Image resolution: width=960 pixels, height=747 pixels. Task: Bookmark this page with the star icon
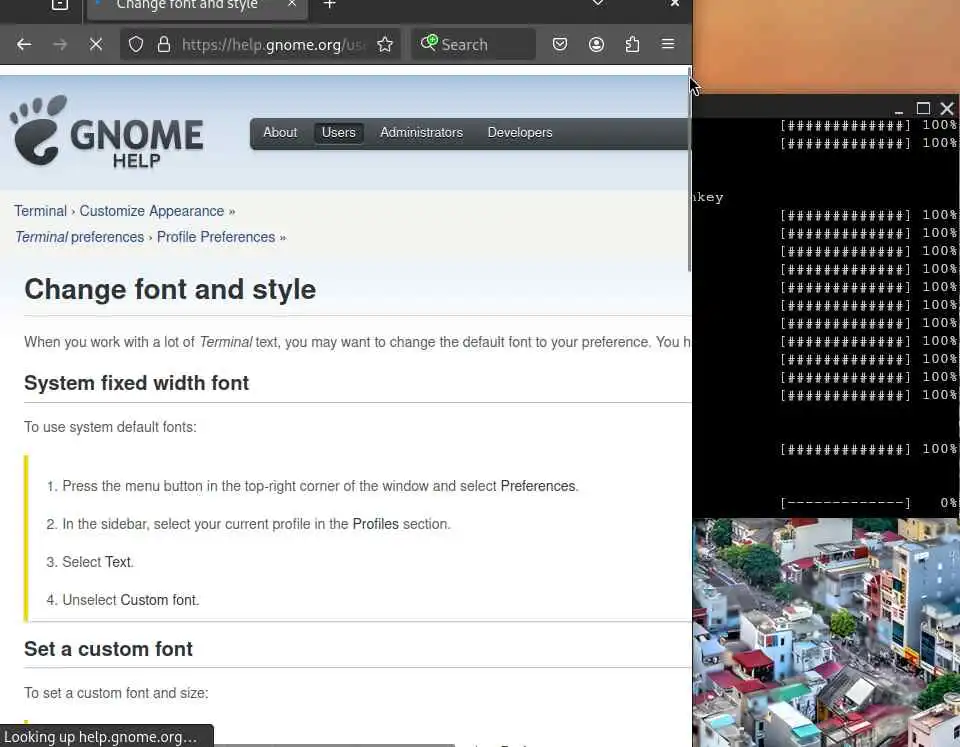[x=384, y=44]
